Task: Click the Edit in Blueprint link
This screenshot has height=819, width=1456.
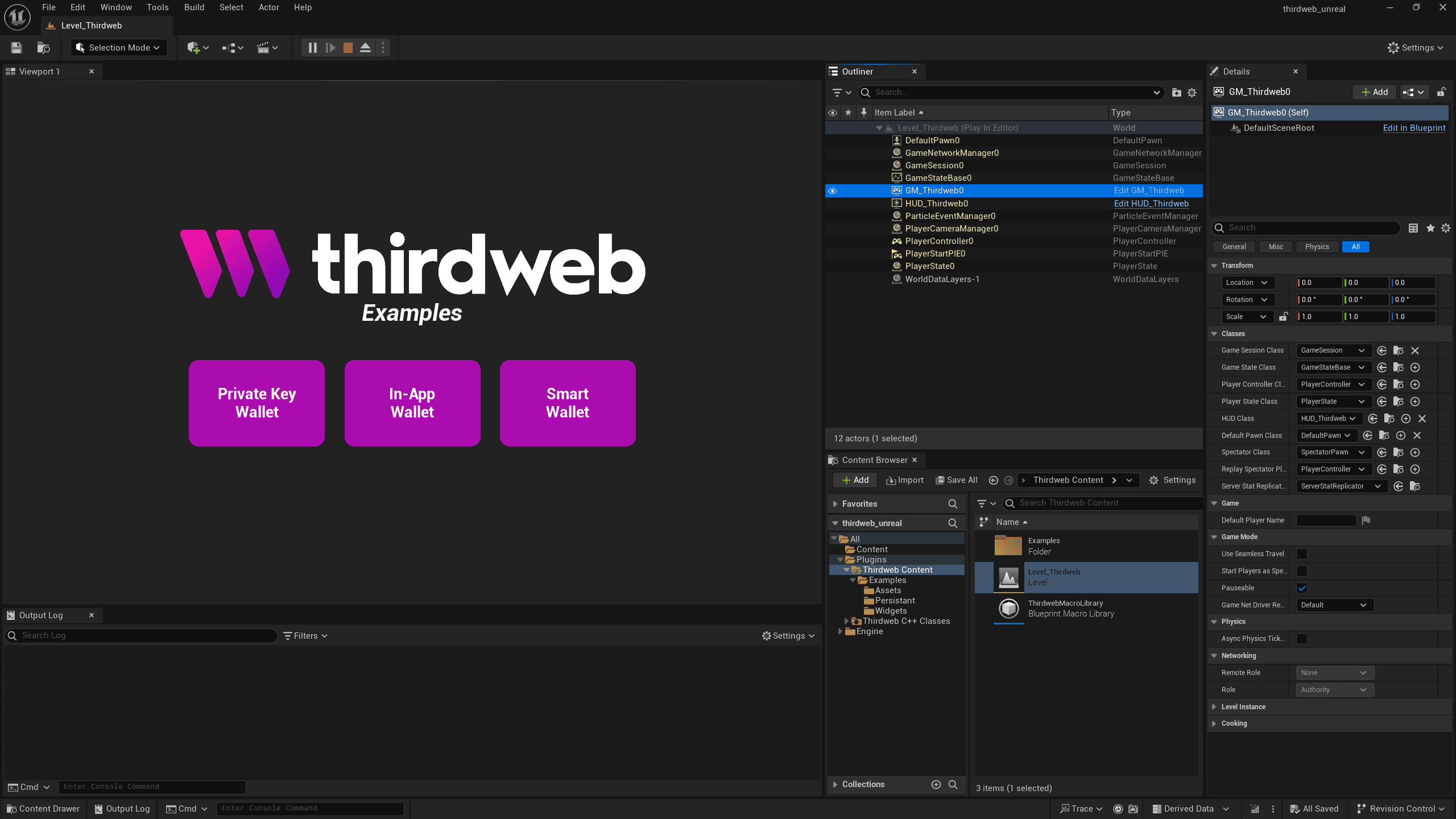Action: click(1414, 128)
